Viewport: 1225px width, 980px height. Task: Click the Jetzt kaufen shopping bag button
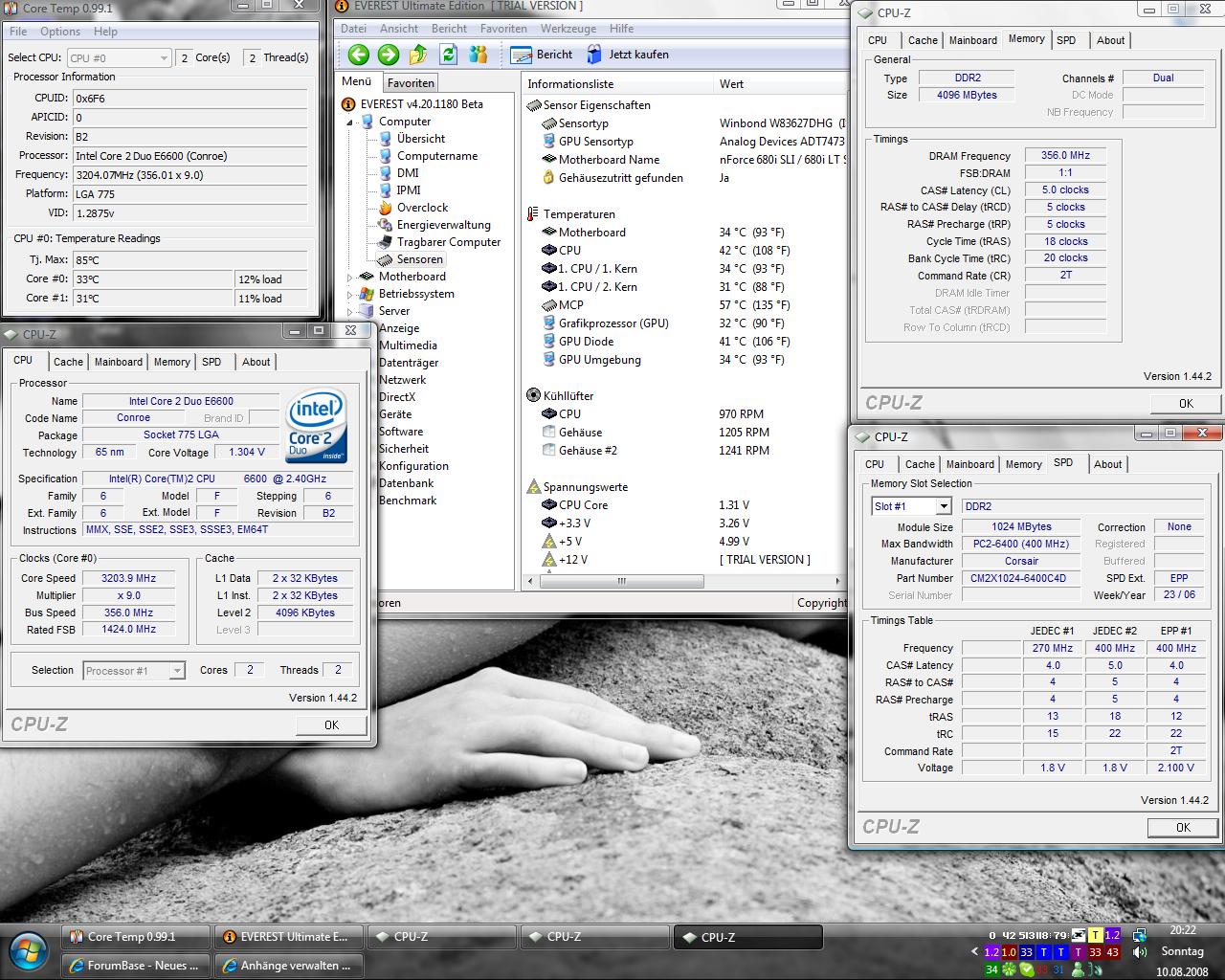click(628, 55)
